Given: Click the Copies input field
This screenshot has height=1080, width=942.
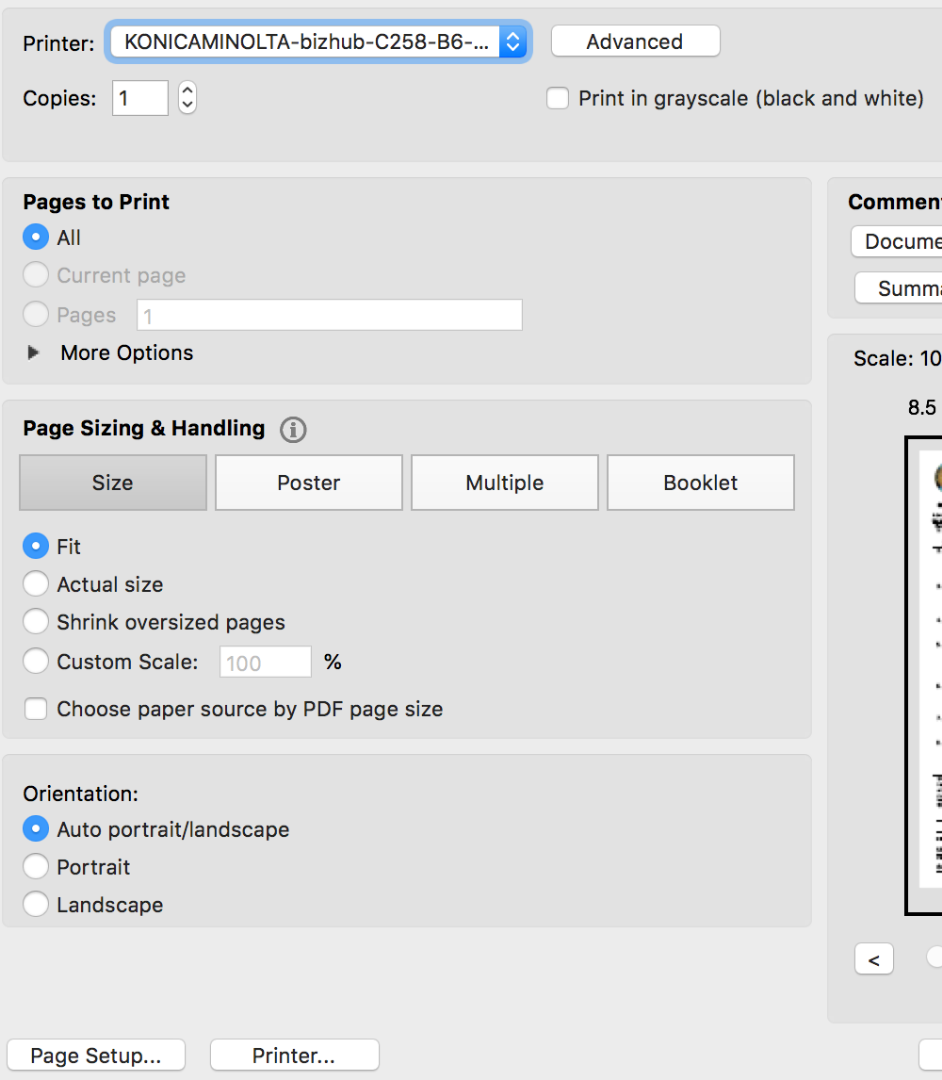Looking at the screenshot, I should (x=140, y=98).
